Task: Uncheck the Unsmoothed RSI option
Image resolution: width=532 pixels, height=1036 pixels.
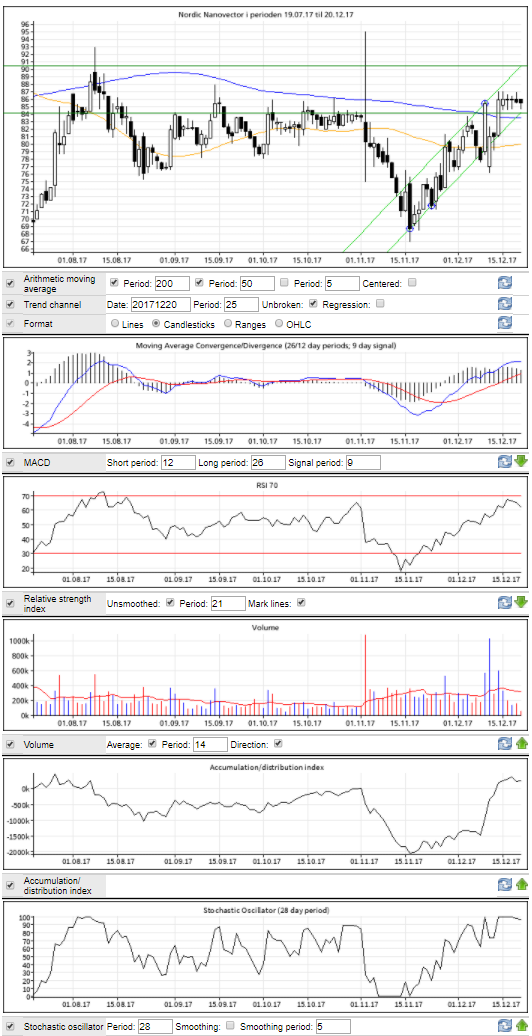Action: coord(171,603)
